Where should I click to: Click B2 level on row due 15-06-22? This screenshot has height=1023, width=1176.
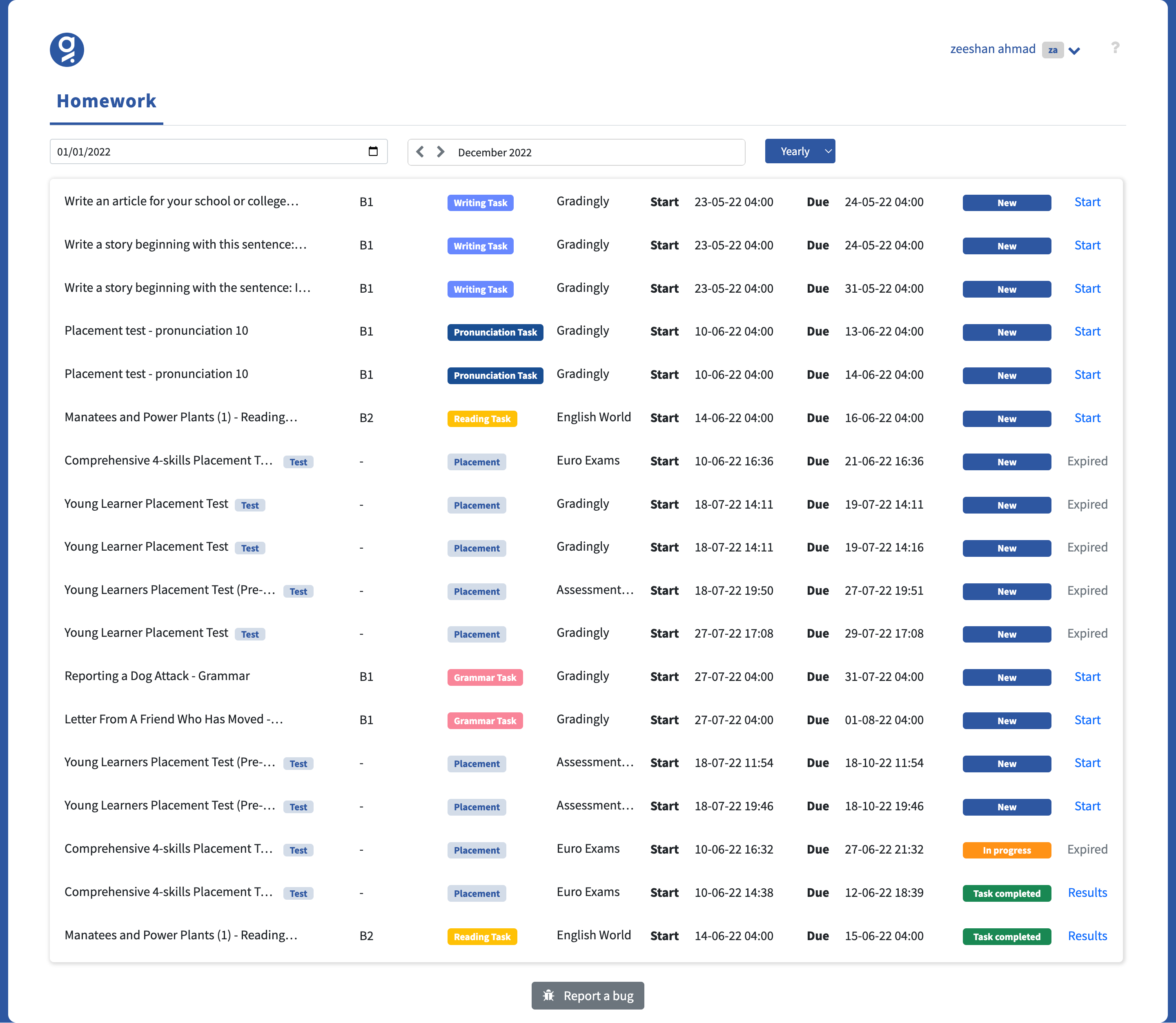click(366, 936)
